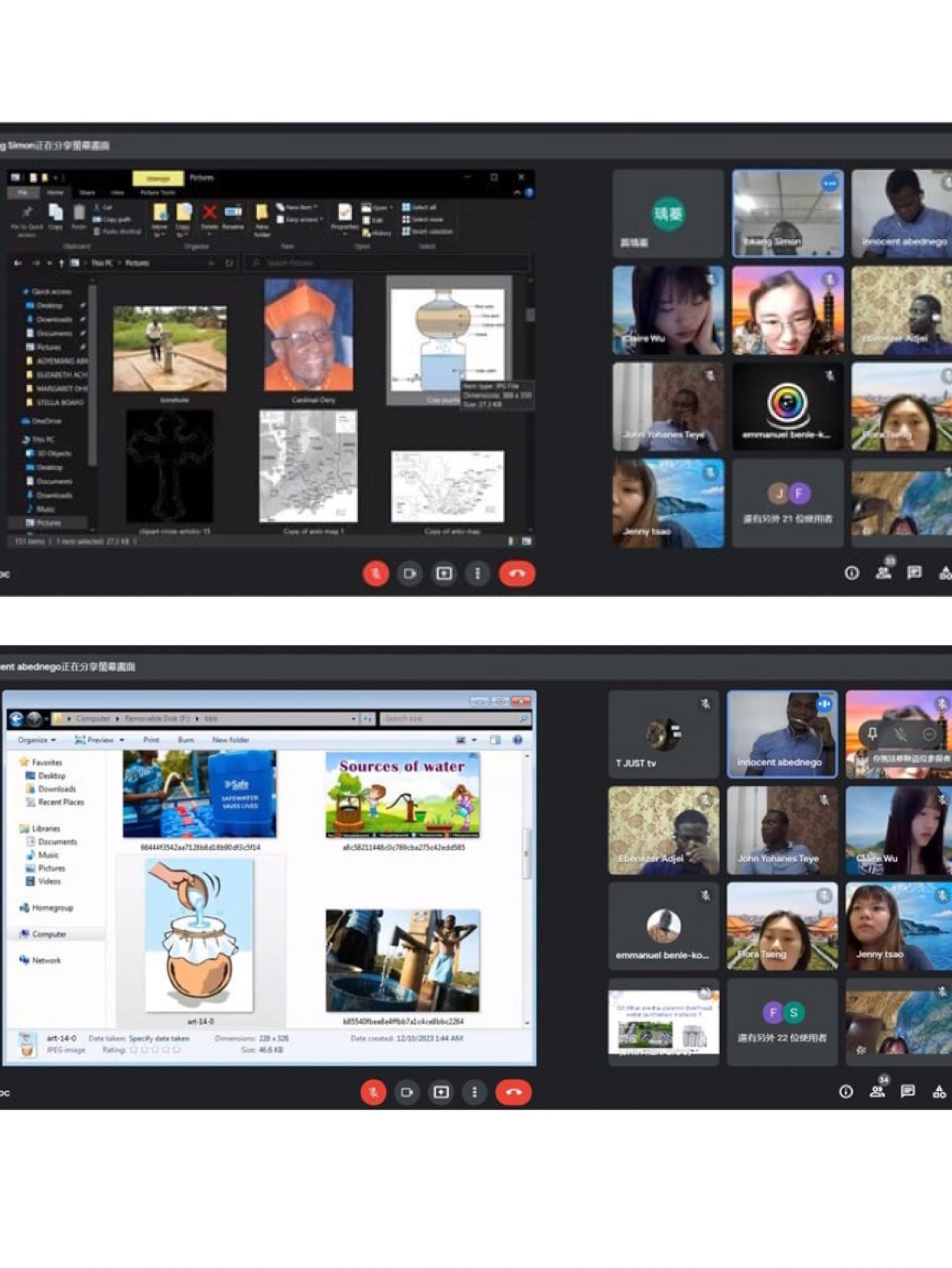Viewport: 952px width, 1269px height.
Task: Open meeting details in Simon's shared-screen meeting
Action: click(852, 573)
